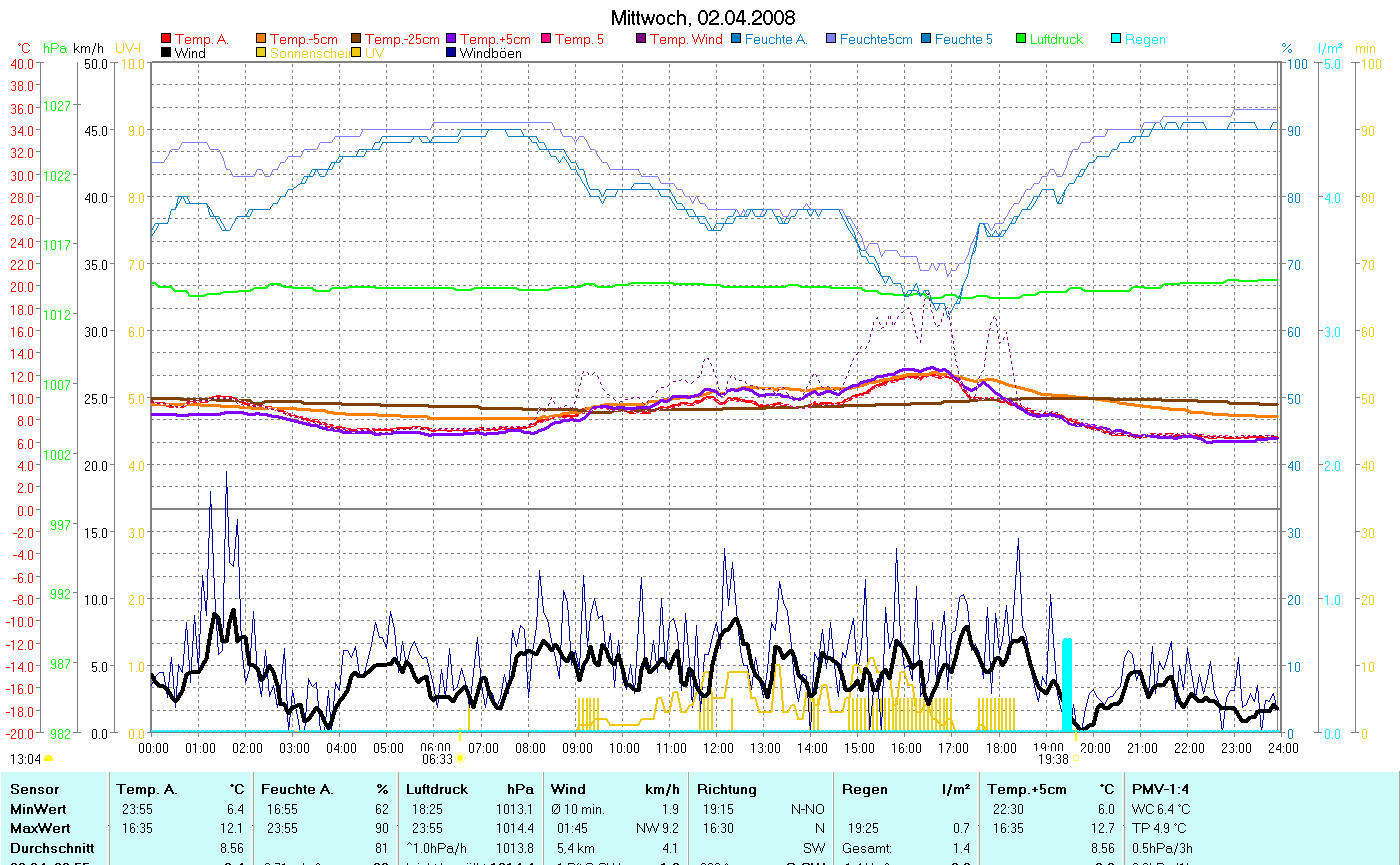The image size is (1400, 865).
Task: Click the sunset marker near 19:38
Action: coord(1076,759)
